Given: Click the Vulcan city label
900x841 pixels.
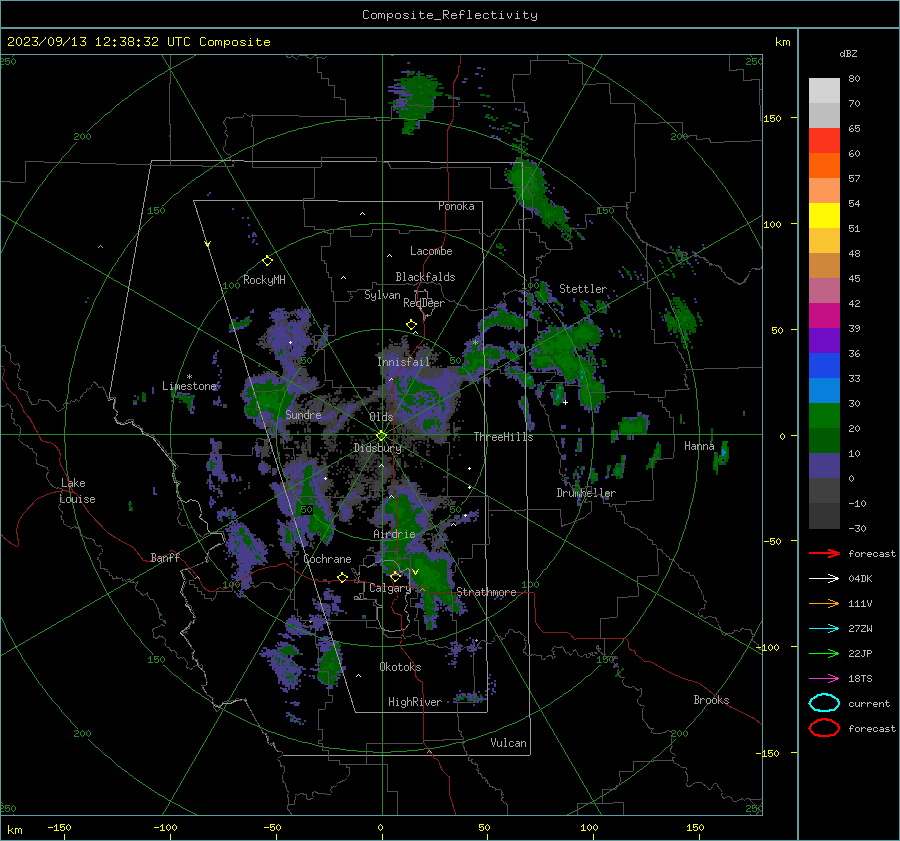Looking at the screenshot, I should coord(509,743).
